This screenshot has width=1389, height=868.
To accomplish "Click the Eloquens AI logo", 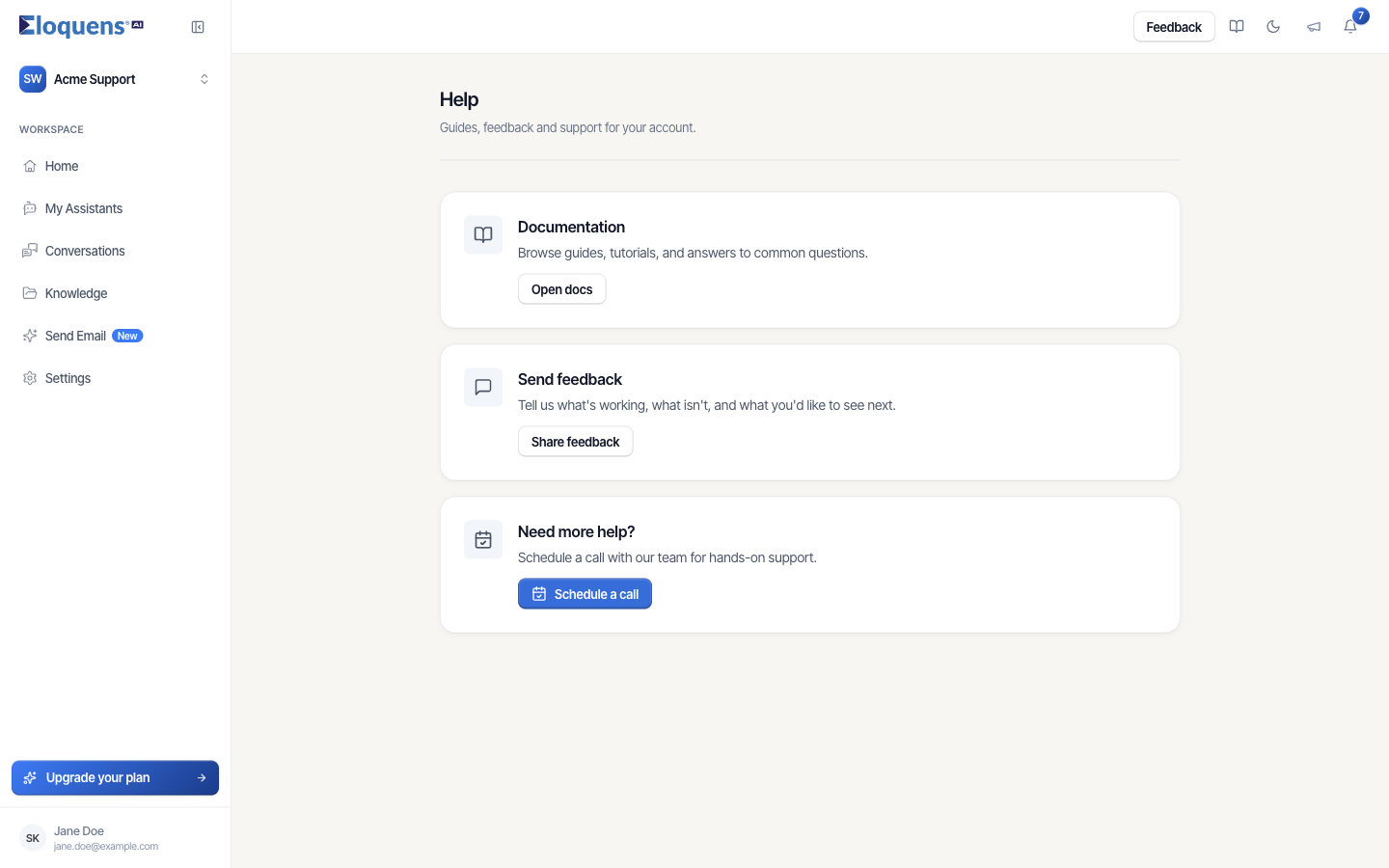I will pos(81,26).
